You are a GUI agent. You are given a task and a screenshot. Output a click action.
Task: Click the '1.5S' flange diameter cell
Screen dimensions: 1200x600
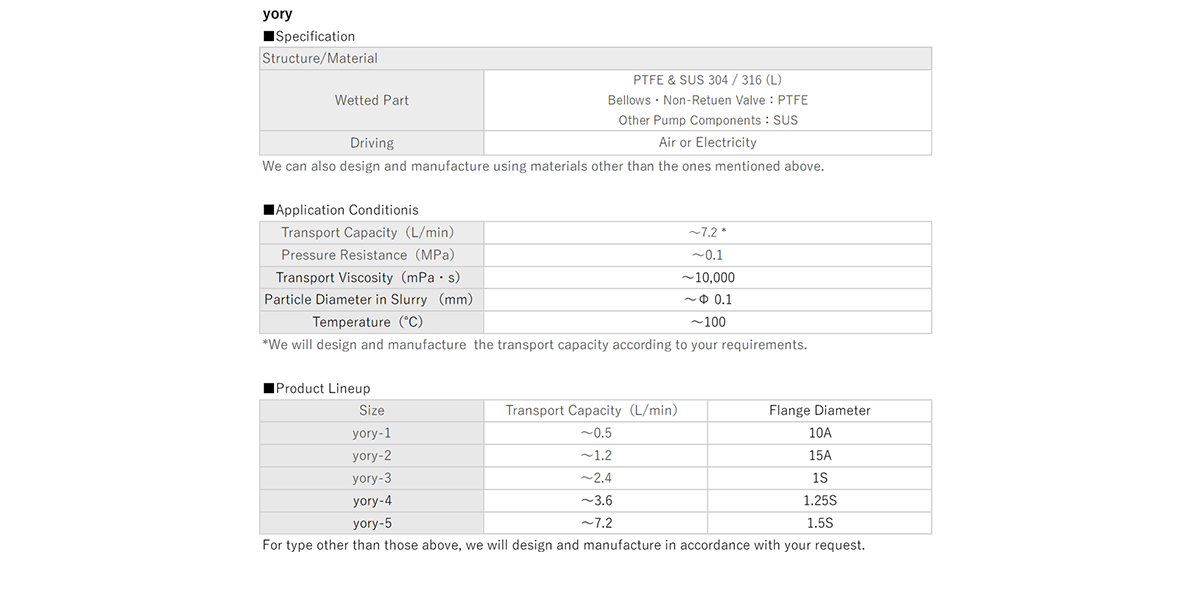[x=820, y=523]
